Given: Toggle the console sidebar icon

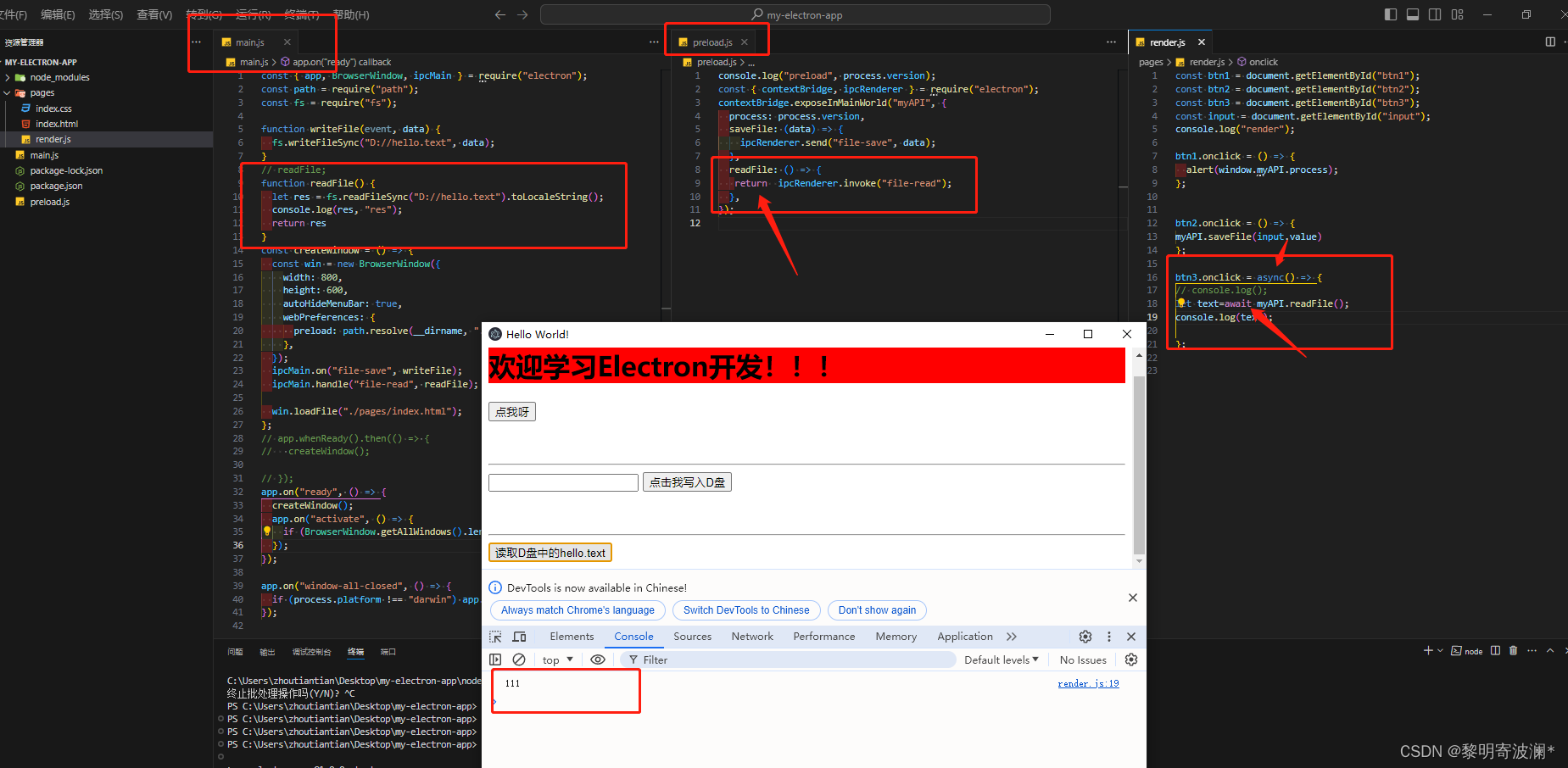Looking at the screenshot, I should (496, 659).
